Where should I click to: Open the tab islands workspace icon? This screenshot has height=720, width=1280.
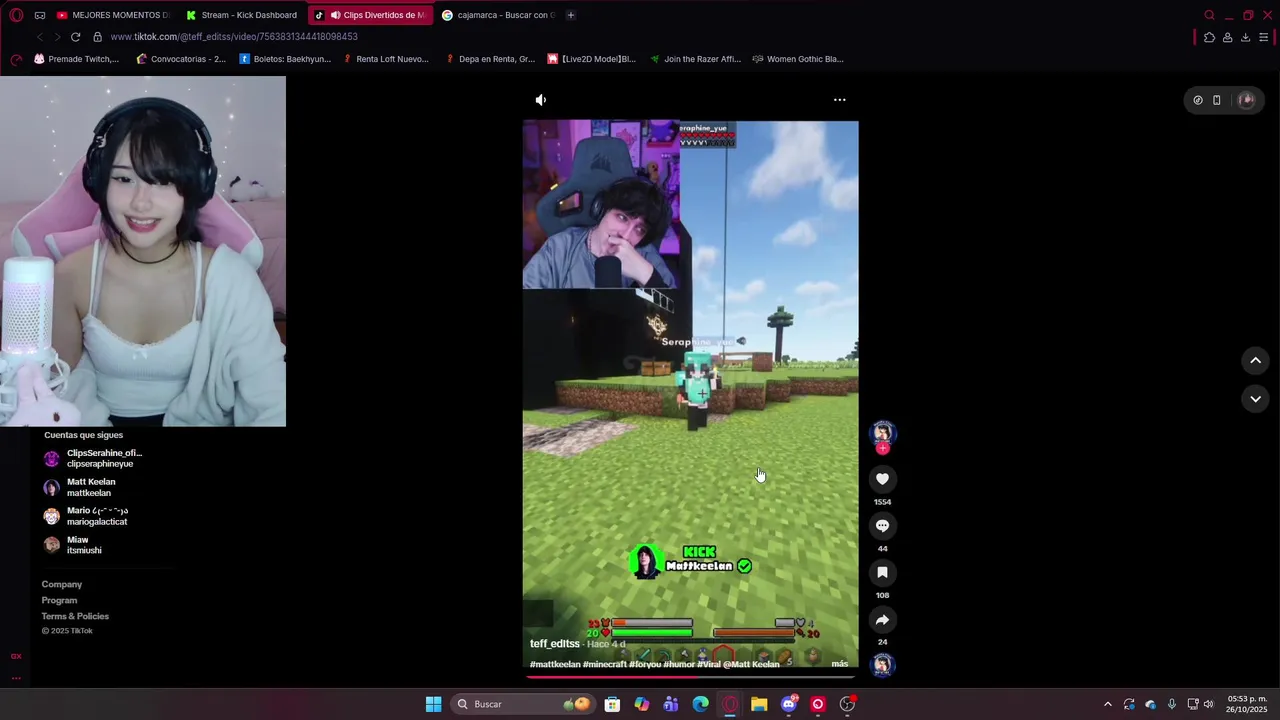point(39,15)
